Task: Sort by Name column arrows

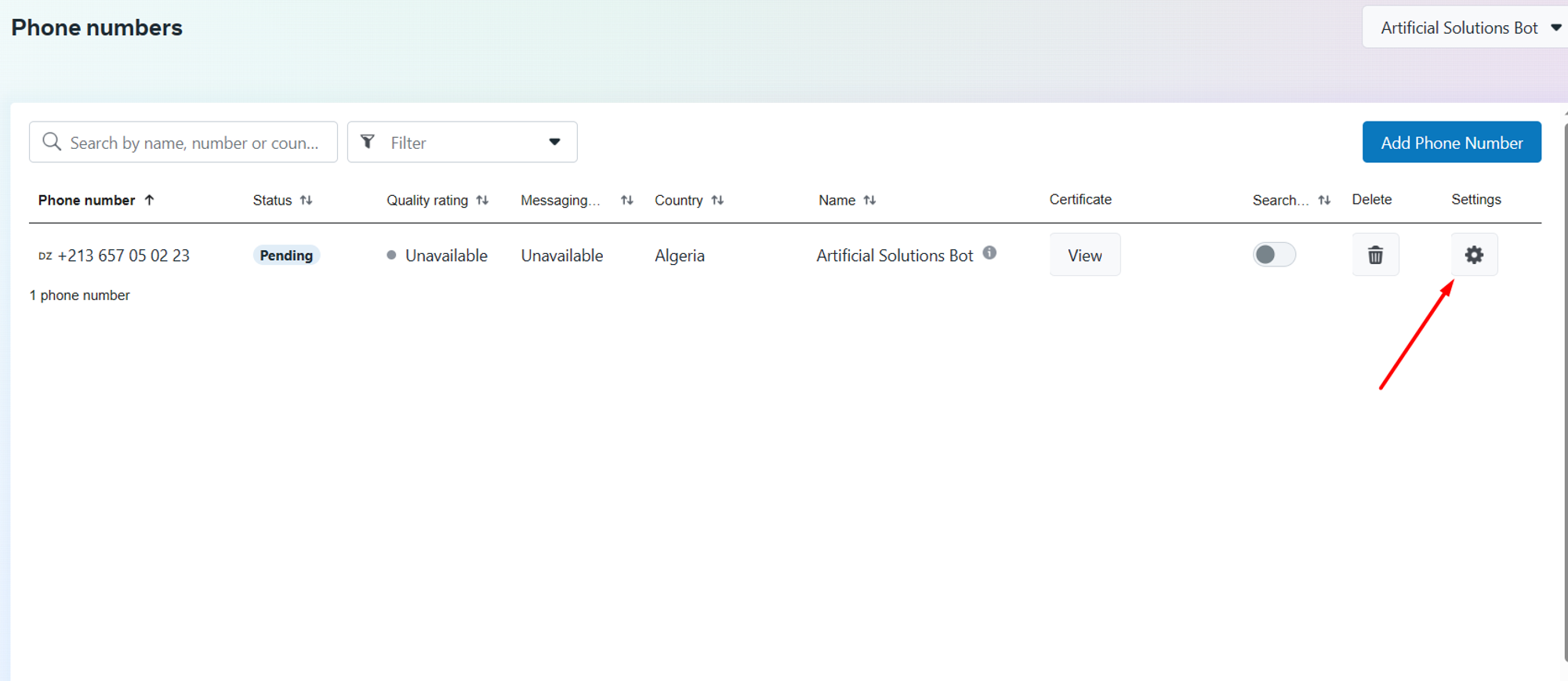Action: [869, 200]
